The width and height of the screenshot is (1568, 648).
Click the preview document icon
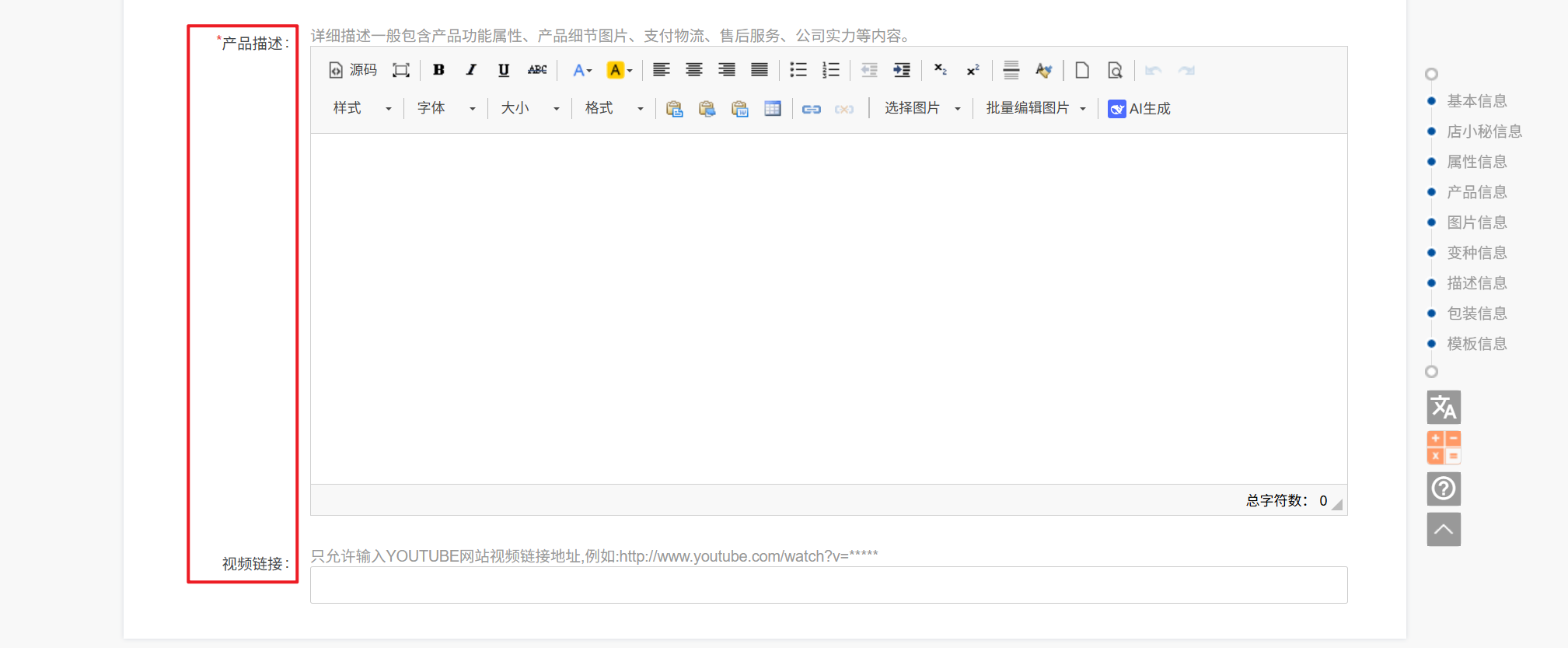[1115, 70]
